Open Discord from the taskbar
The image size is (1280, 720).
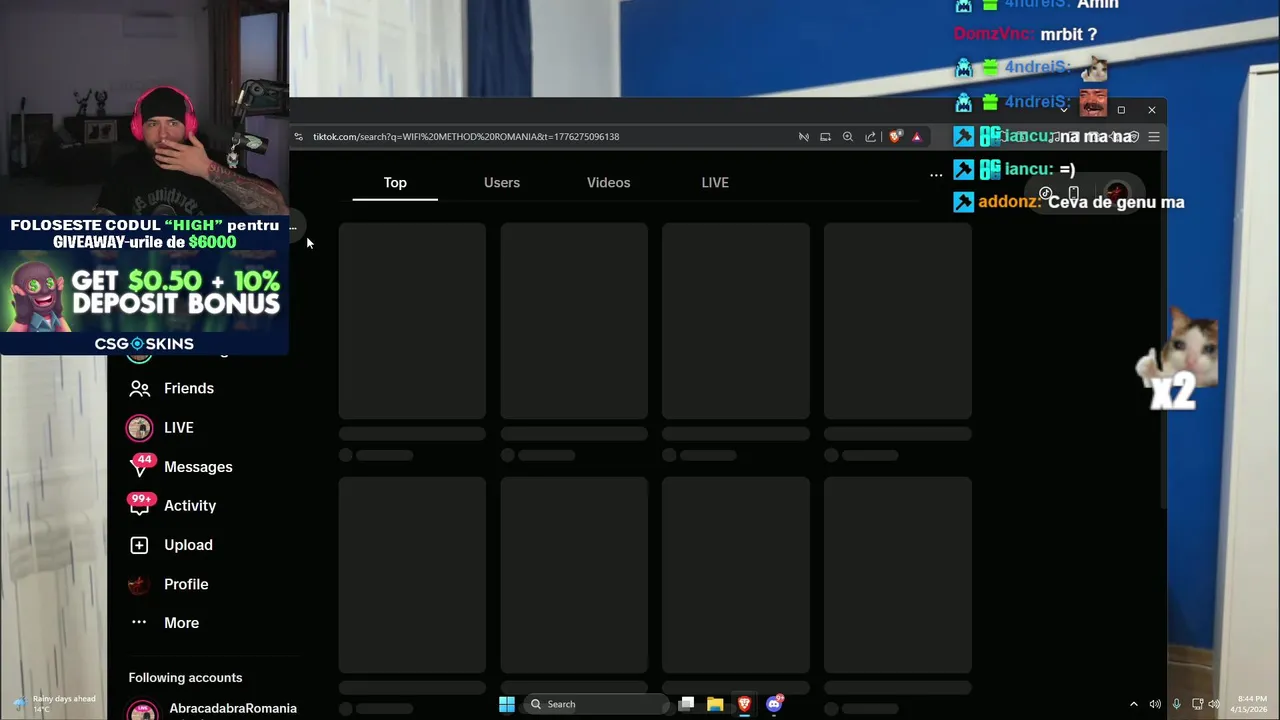(x=774, y=704)
